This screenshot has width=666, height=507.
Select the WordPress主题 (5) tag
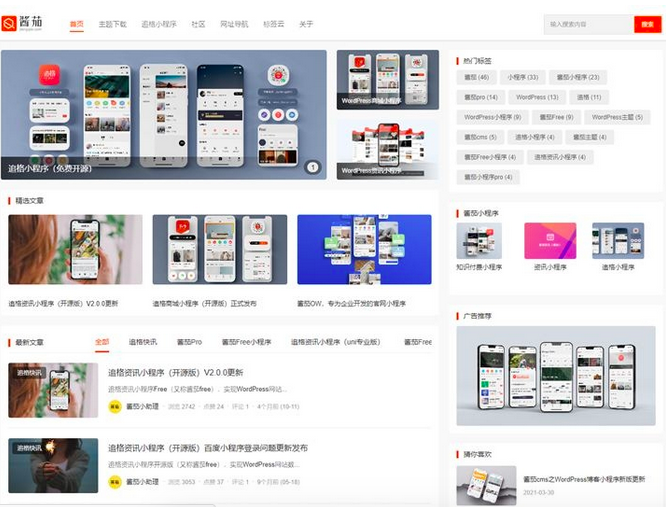point(617,117)
